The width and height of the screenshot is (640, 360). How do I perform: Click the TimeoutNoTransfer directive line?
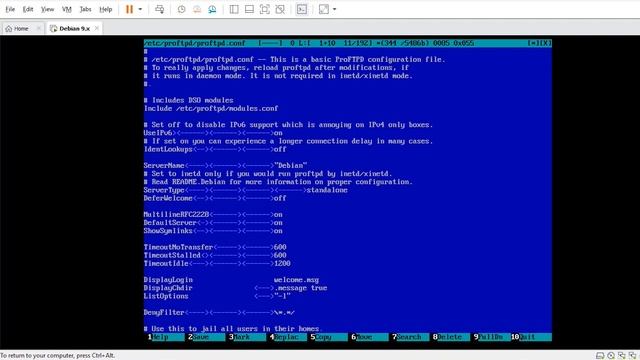coord(215,247)
